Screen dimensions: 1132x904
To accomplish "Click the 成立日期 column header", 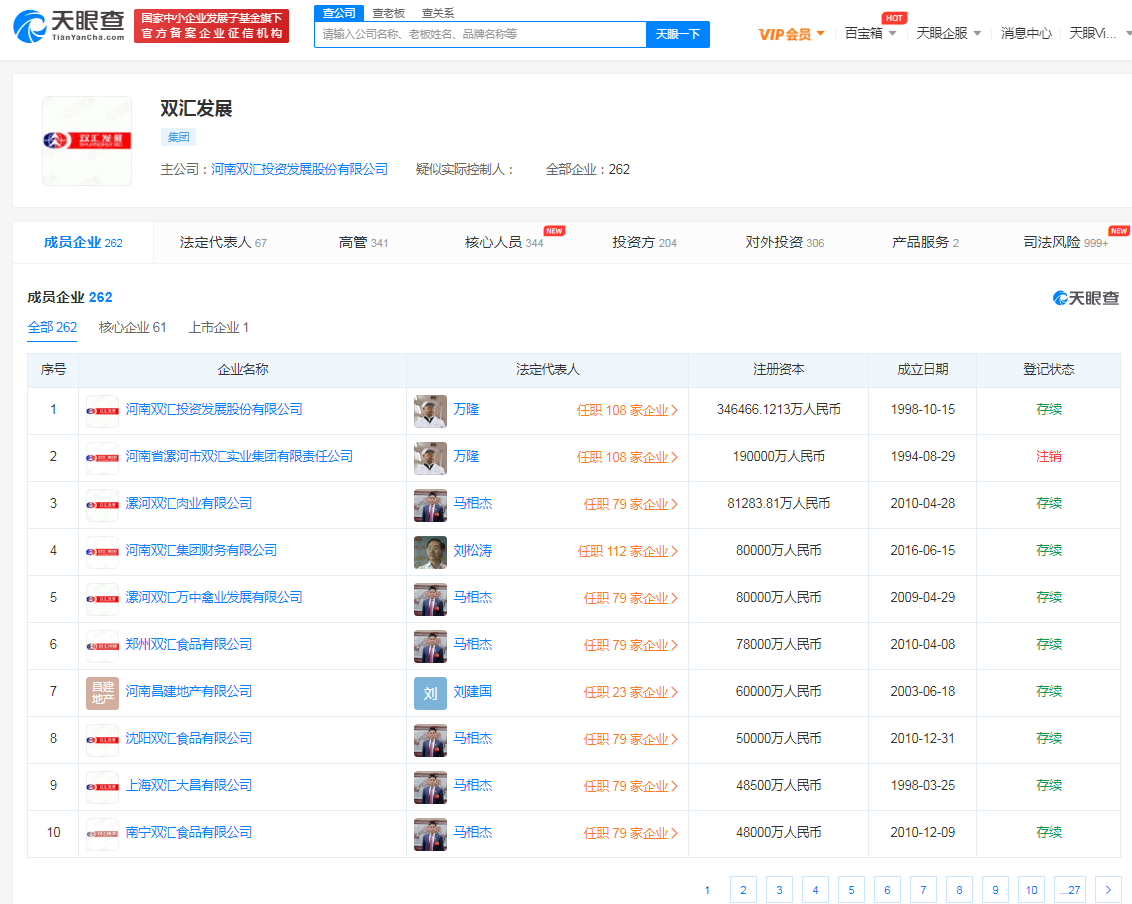I will (922, 370).
